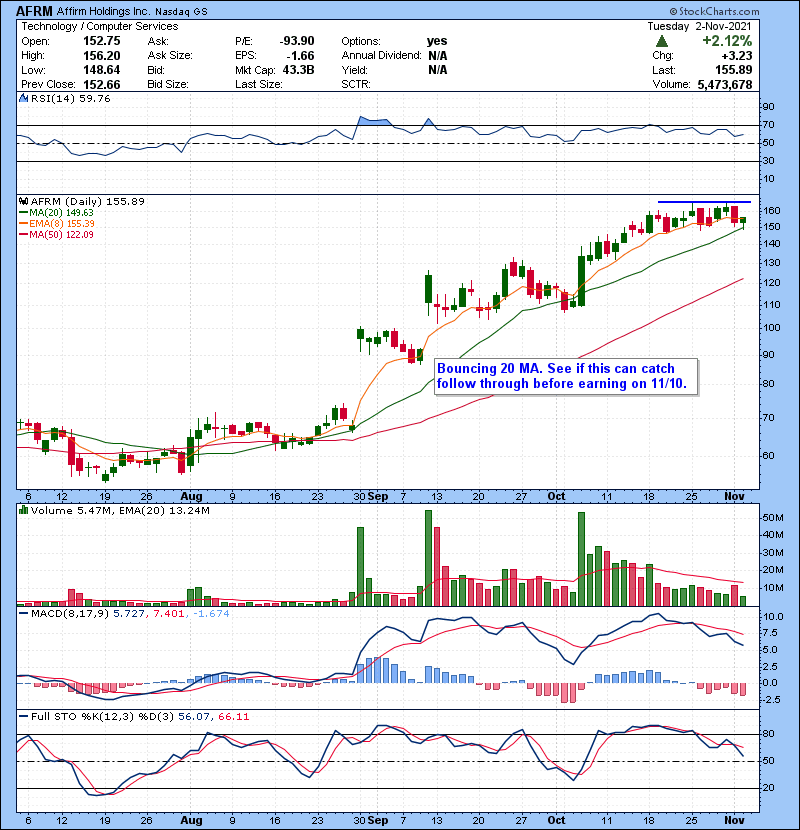Click the 50M volume axis label
The image size is (800, 830).
pos(773,518)
